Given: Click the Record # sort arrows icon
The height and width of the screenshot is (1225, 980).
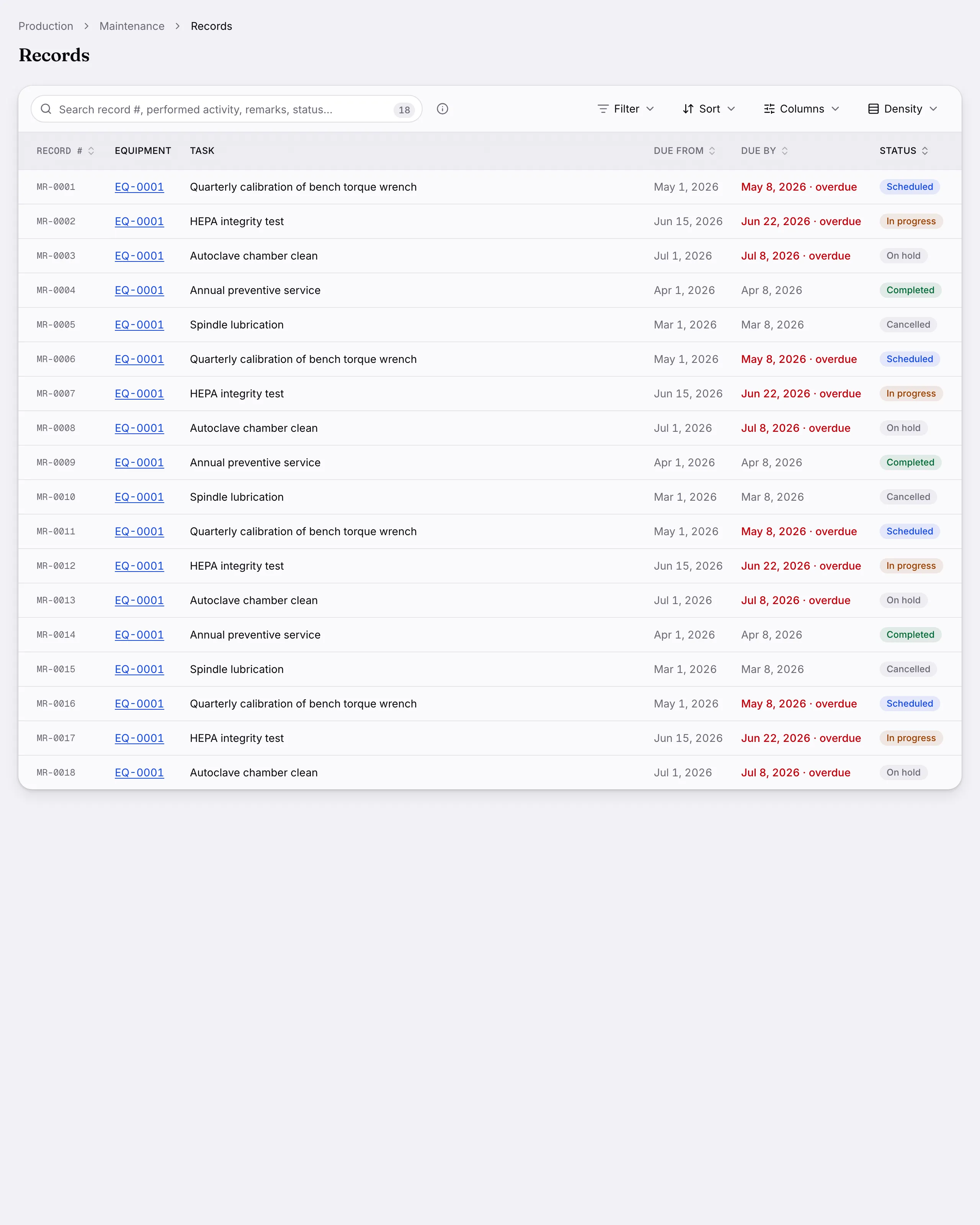Looking at the screenshot, I should (x=91, y=150).
